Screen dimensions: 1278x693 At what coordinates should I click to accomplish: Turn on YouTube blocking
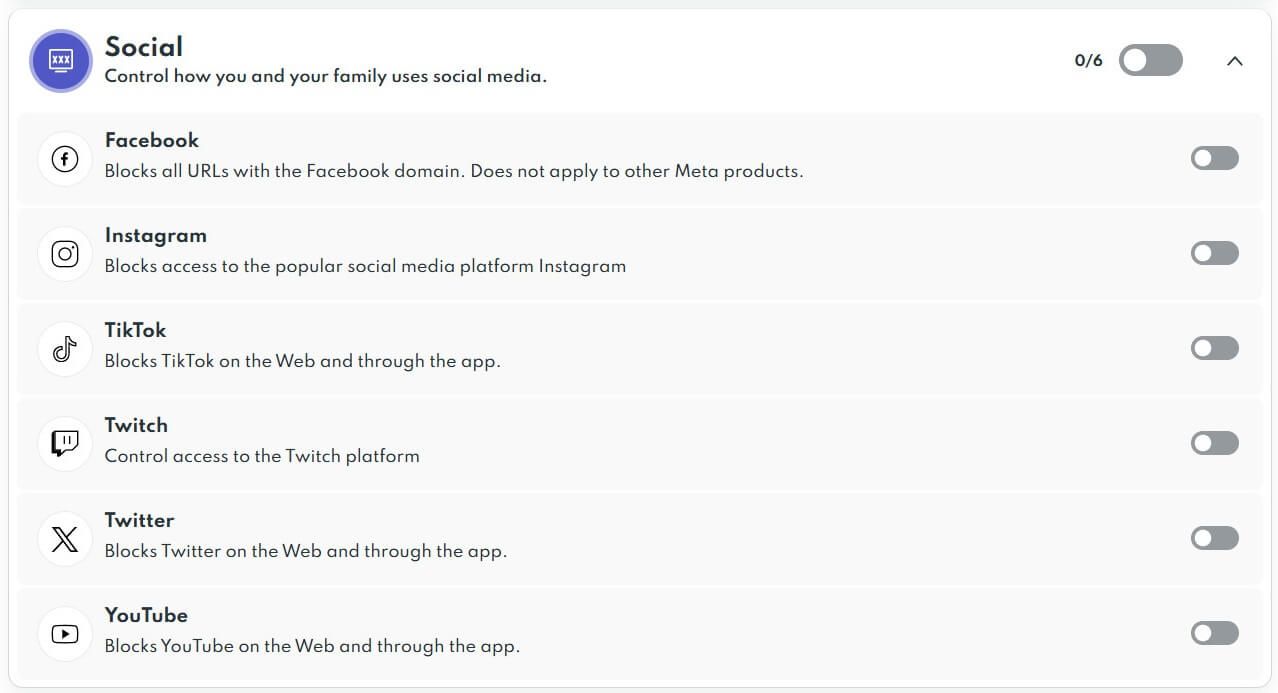click(1214, 633)
